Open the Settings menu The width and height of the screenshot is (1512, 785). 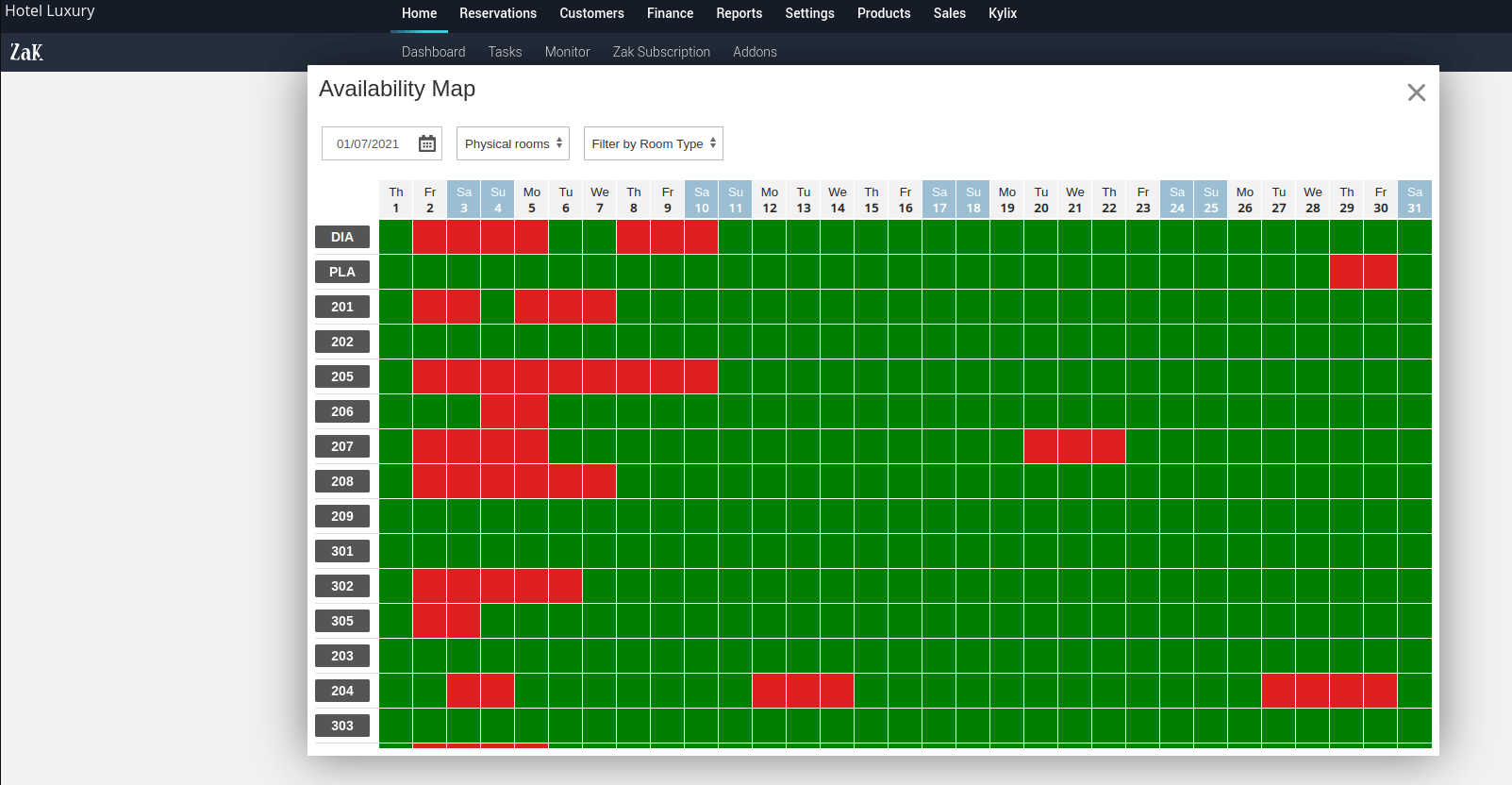coord(809,13)
